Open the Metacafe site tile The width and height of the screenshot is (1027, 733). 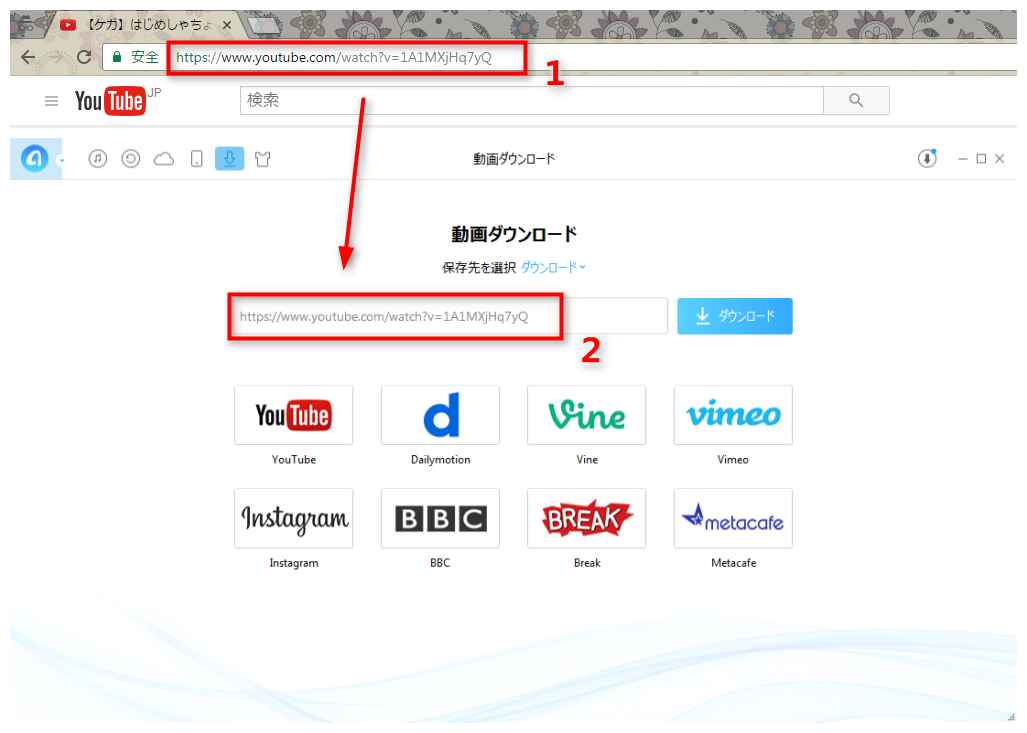[x=733, y=518]
